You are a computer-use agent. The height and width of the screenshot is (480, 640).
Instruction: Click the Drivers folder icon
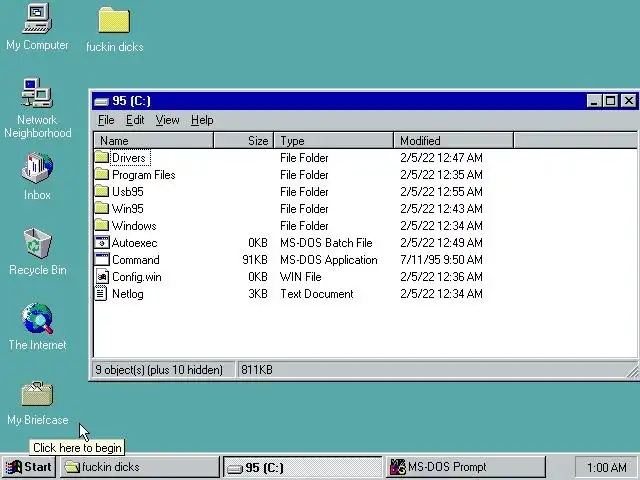[102, 158]
